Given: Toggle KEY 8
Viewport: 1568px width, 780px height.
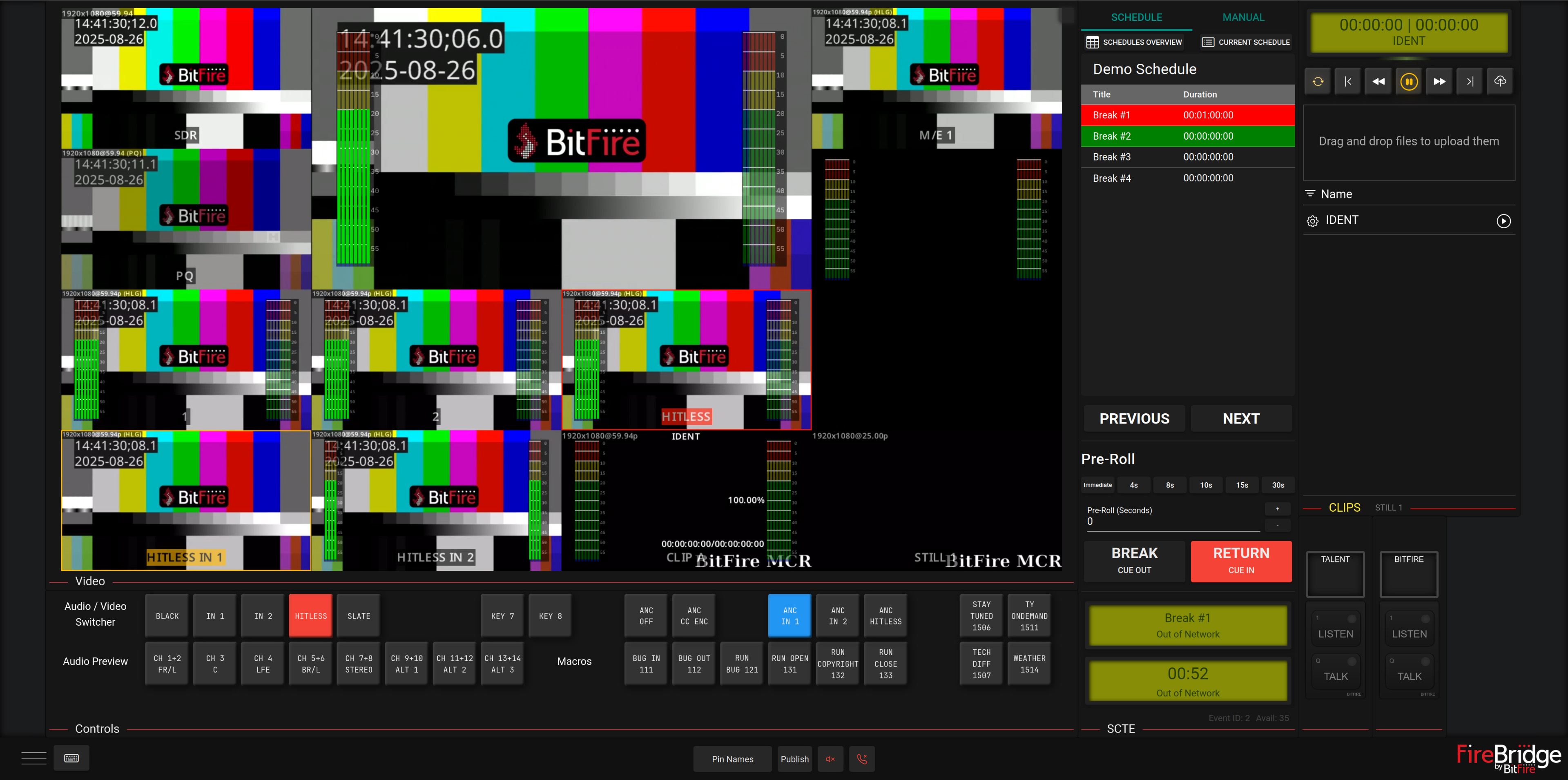Looking at the screenshot, I should [x=550, y=616].
